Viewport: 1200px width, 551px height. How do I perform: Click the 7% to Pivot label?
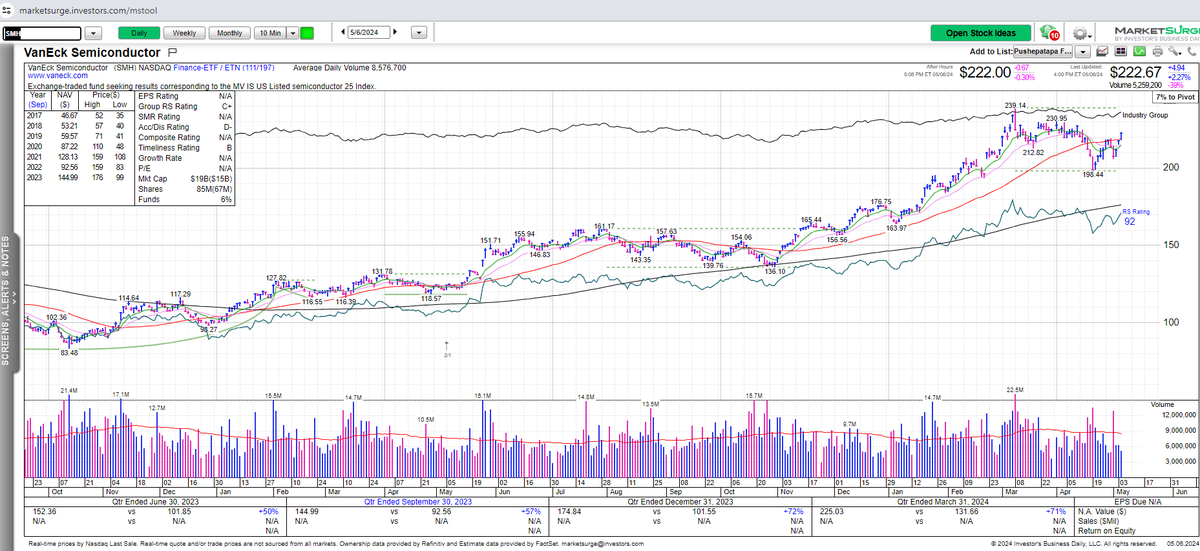1174,98
